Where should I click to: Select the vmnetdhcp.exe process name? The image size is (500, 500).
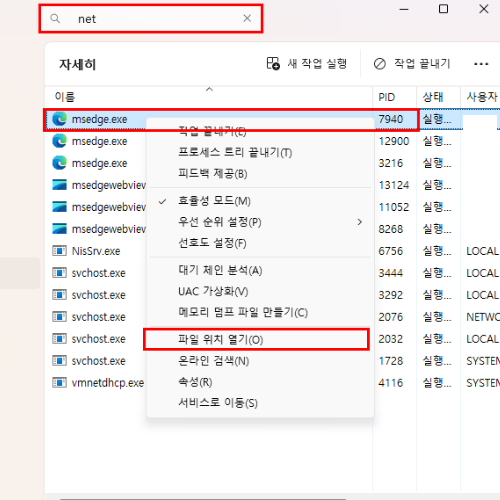[x=108, y=383]
